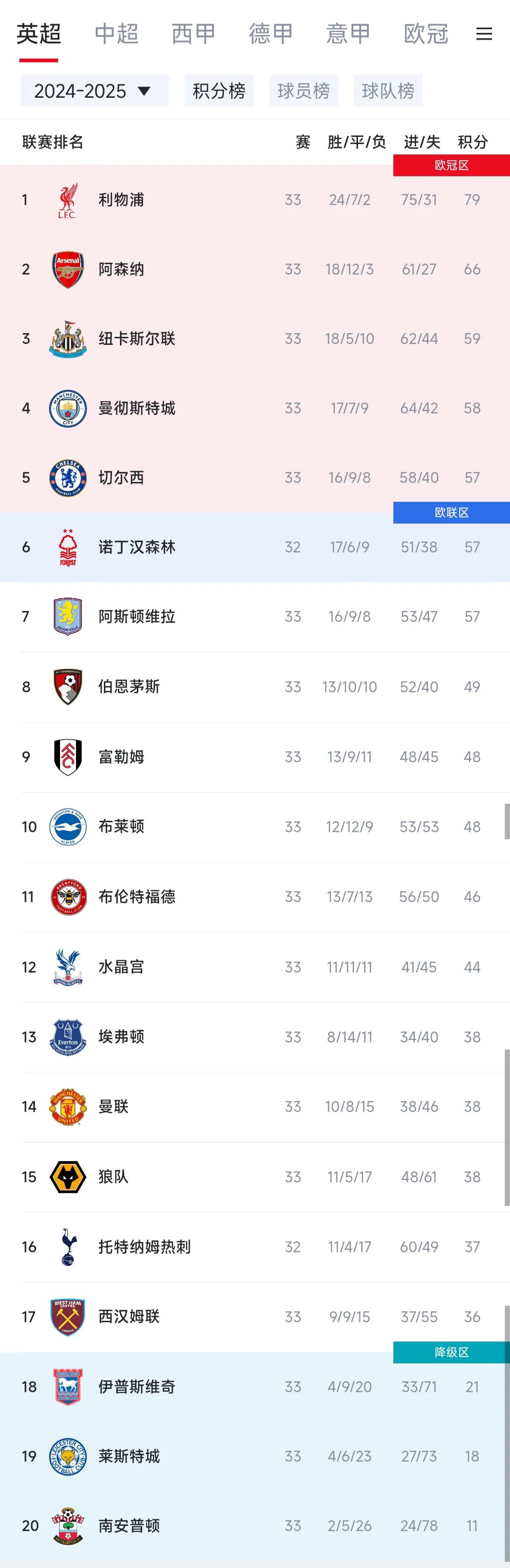Switch to the 欧冠 league tab
Viewport: 510px width, 1568px height.
(x=425, y=34)
